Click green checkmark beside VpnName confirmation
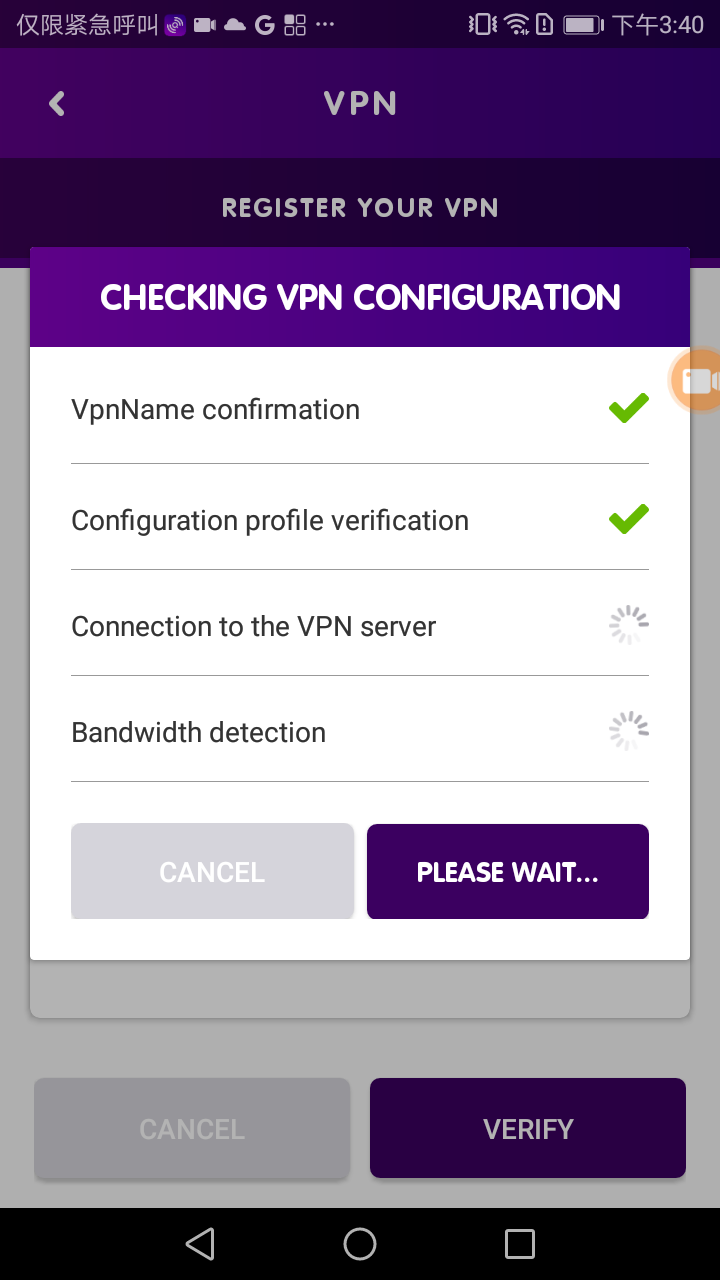The height and width of the screenshot is (1280, 720). 629,408
